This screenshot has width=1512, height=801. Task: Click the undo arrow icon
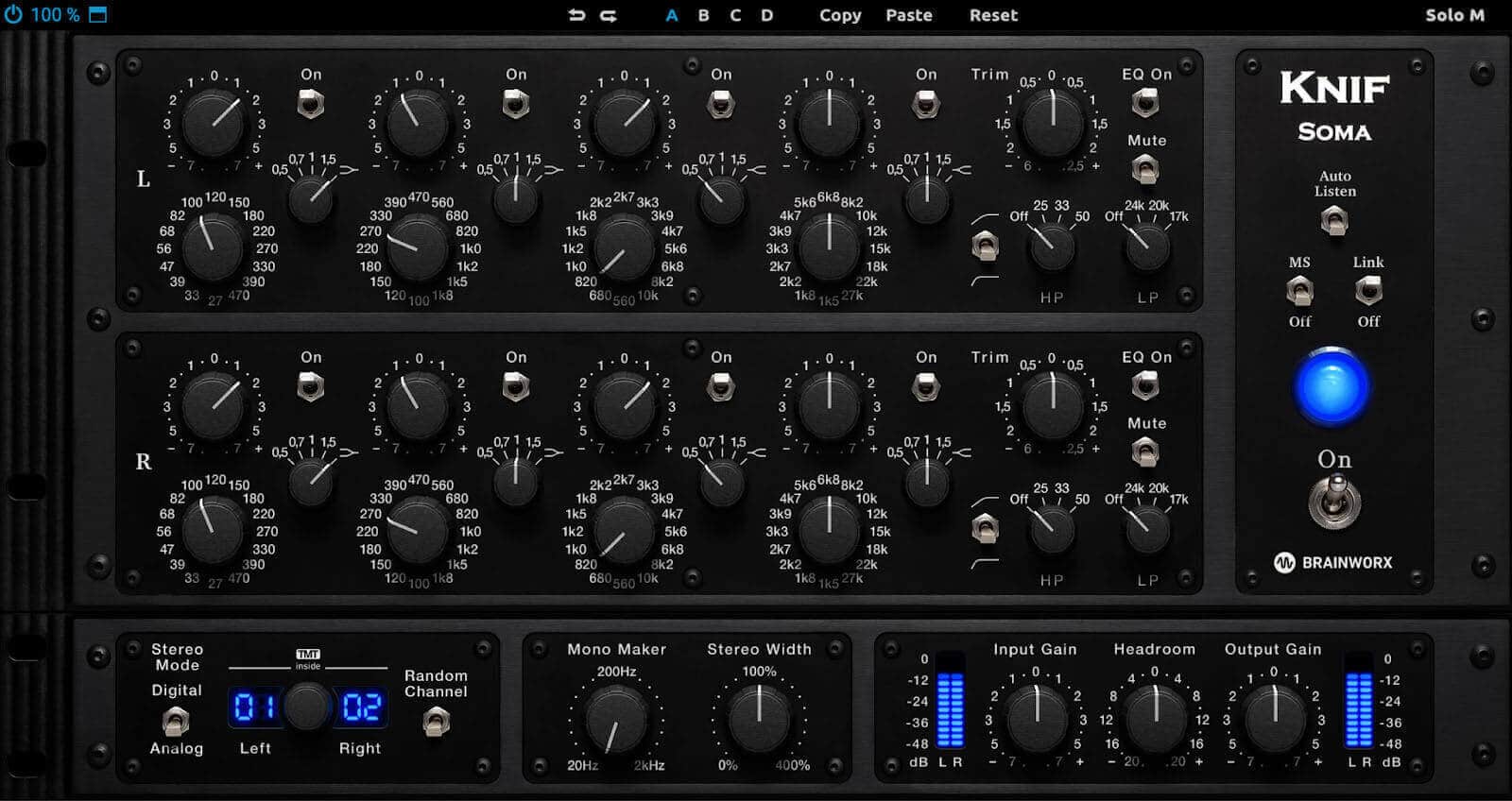click(x=576, y=15)
